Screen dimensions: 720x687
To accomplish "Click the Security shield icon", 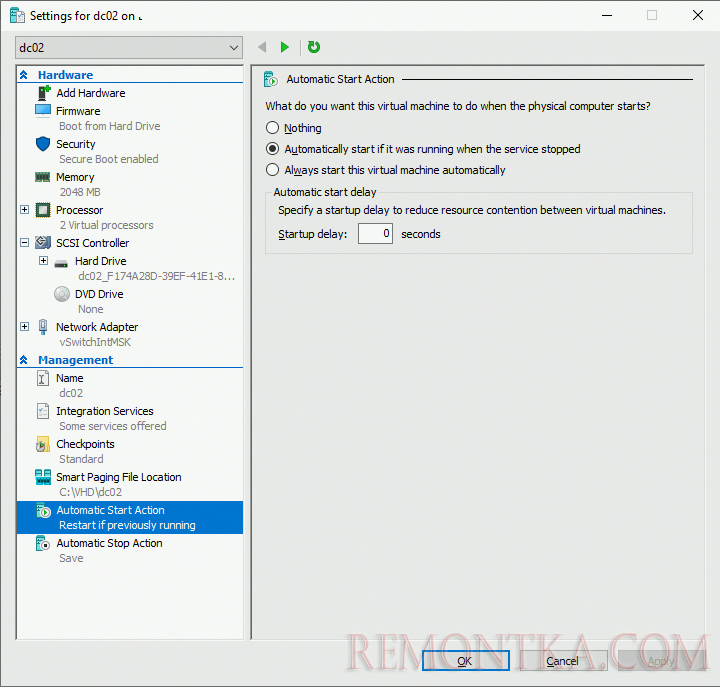I will point(43,144).
